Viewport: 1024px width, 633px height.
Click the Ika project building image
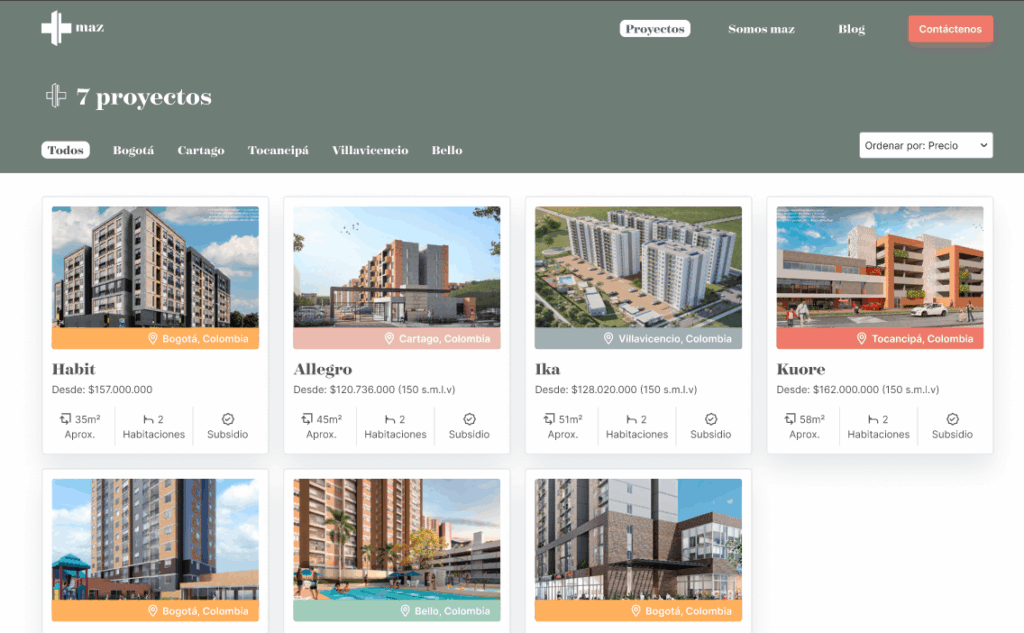point(638,266)
